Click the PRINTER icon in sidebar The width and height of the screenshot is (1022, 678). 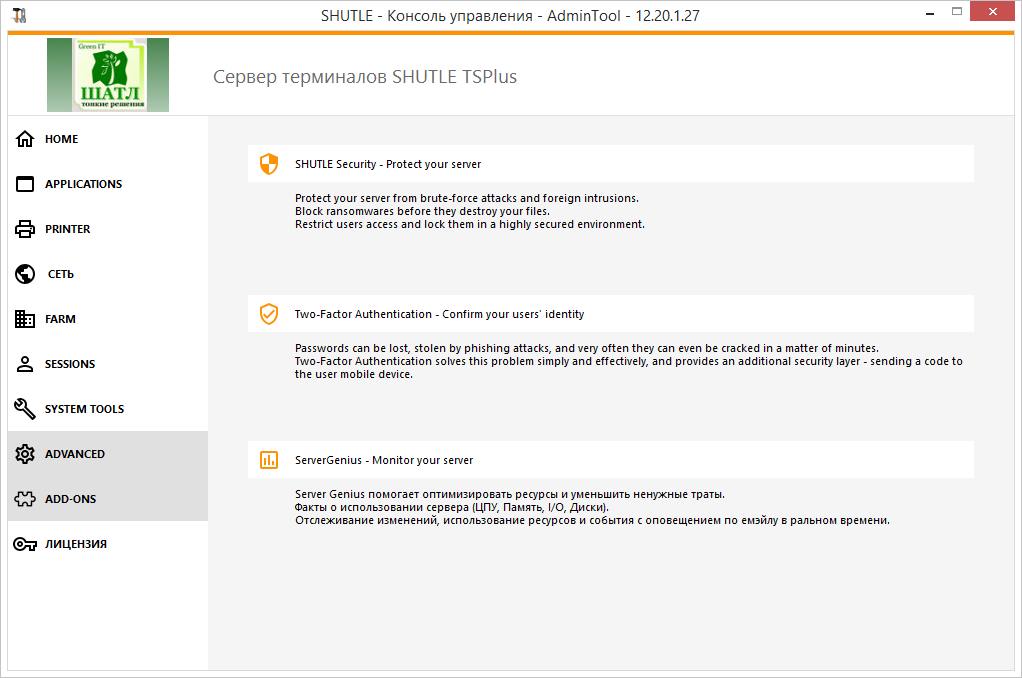pos(25,229)
